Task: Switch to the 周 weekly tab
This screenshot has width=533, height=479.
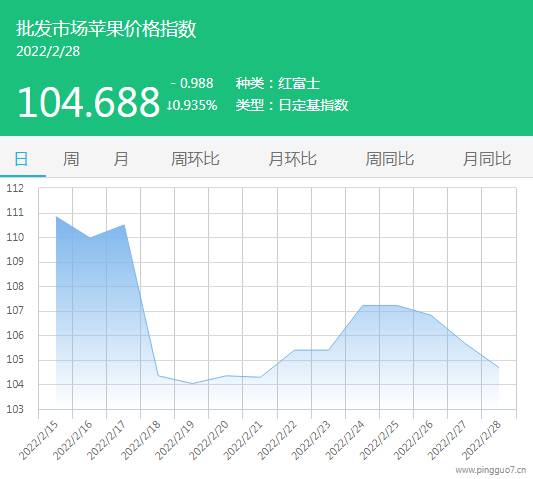Action: [x=71, y=159]
